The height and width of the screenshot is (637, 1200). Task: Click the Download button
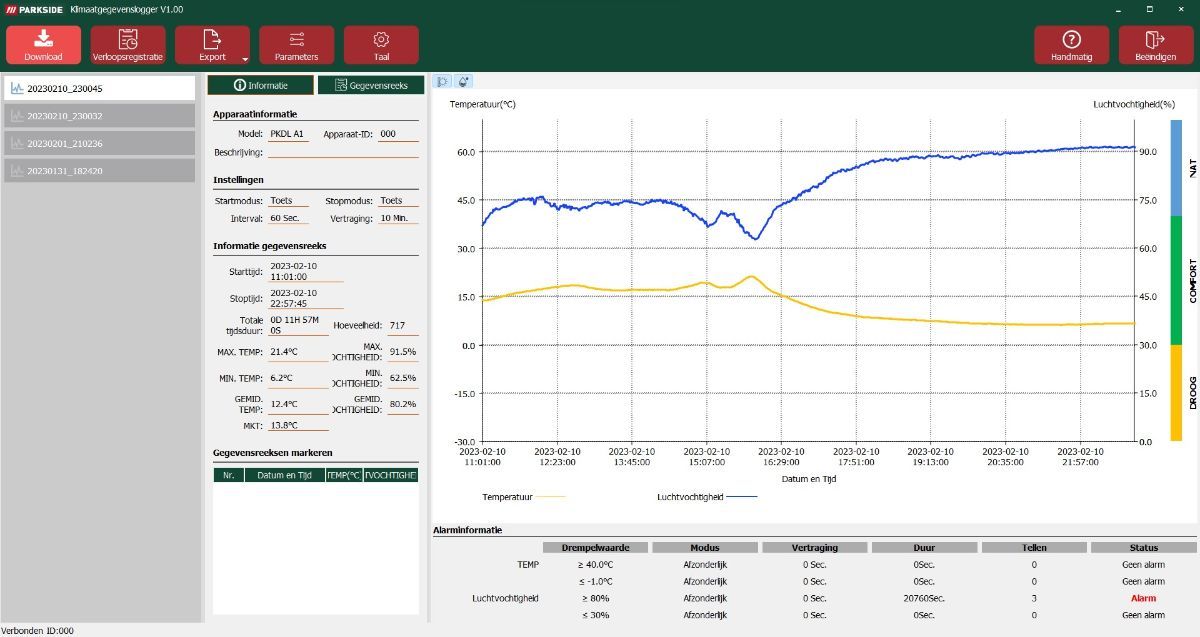click(43, 45)
